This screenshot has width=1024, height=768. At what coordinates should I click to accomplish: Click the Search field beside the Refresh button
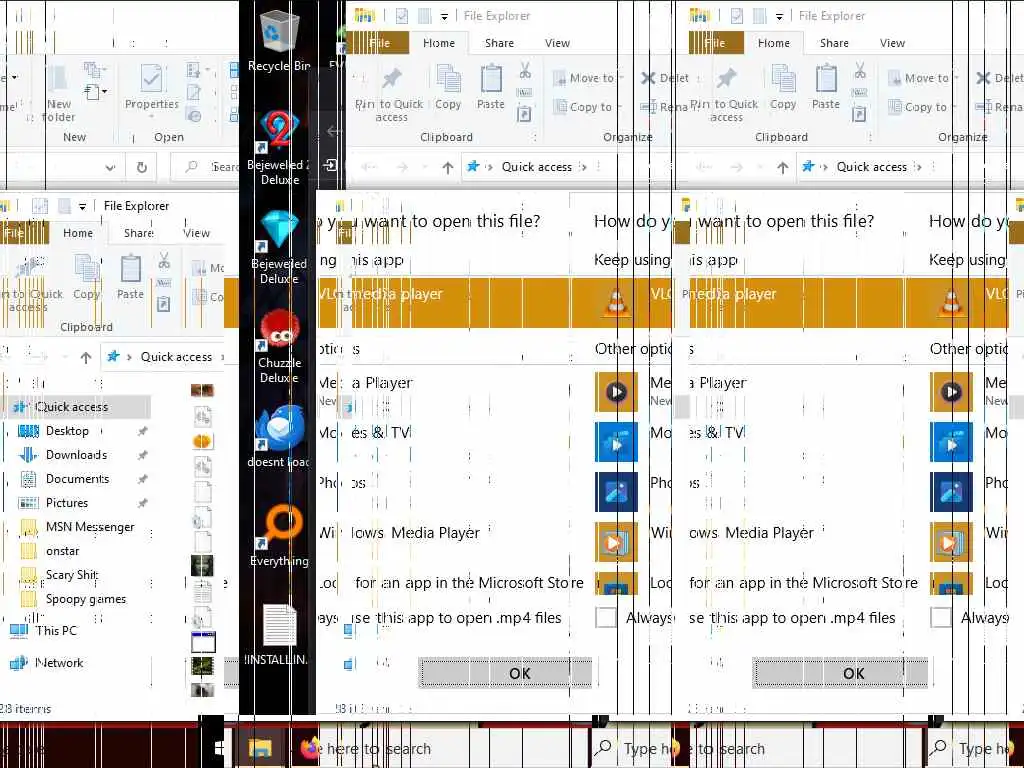pyautogui.click(x=205, y=167)
